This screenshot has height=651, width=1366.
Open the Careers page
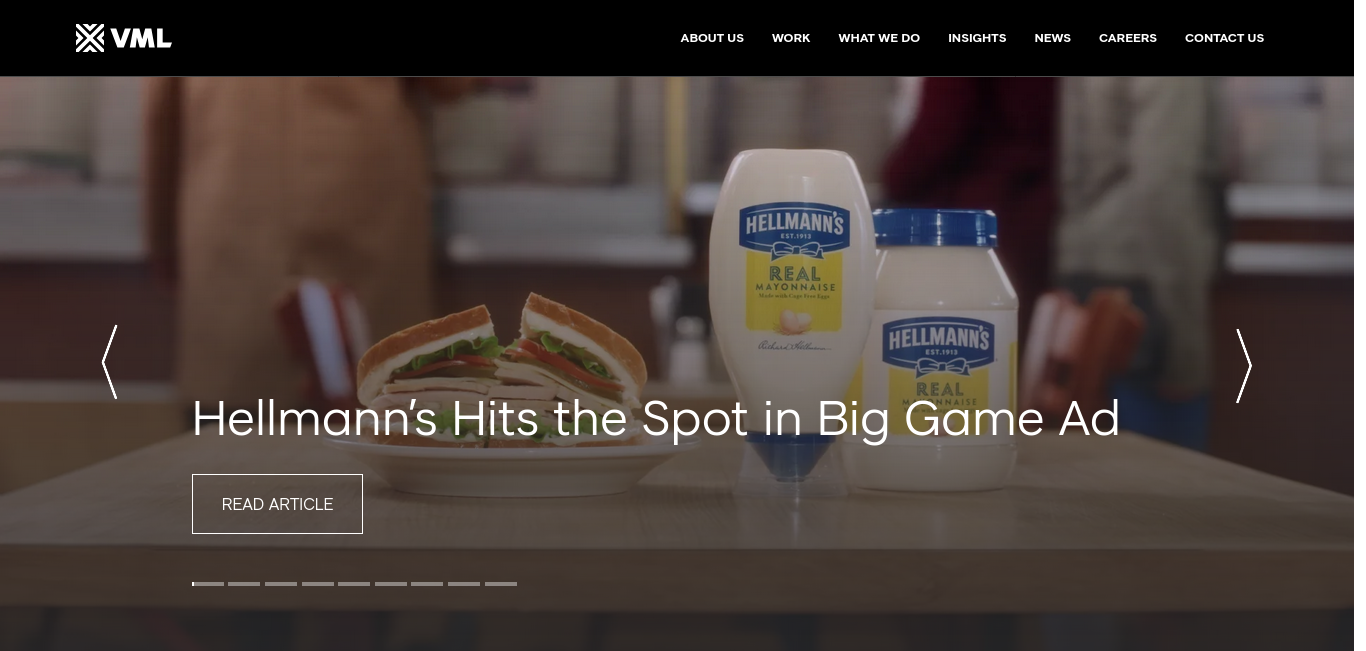pyautogui.click(x=1128, y=38)
